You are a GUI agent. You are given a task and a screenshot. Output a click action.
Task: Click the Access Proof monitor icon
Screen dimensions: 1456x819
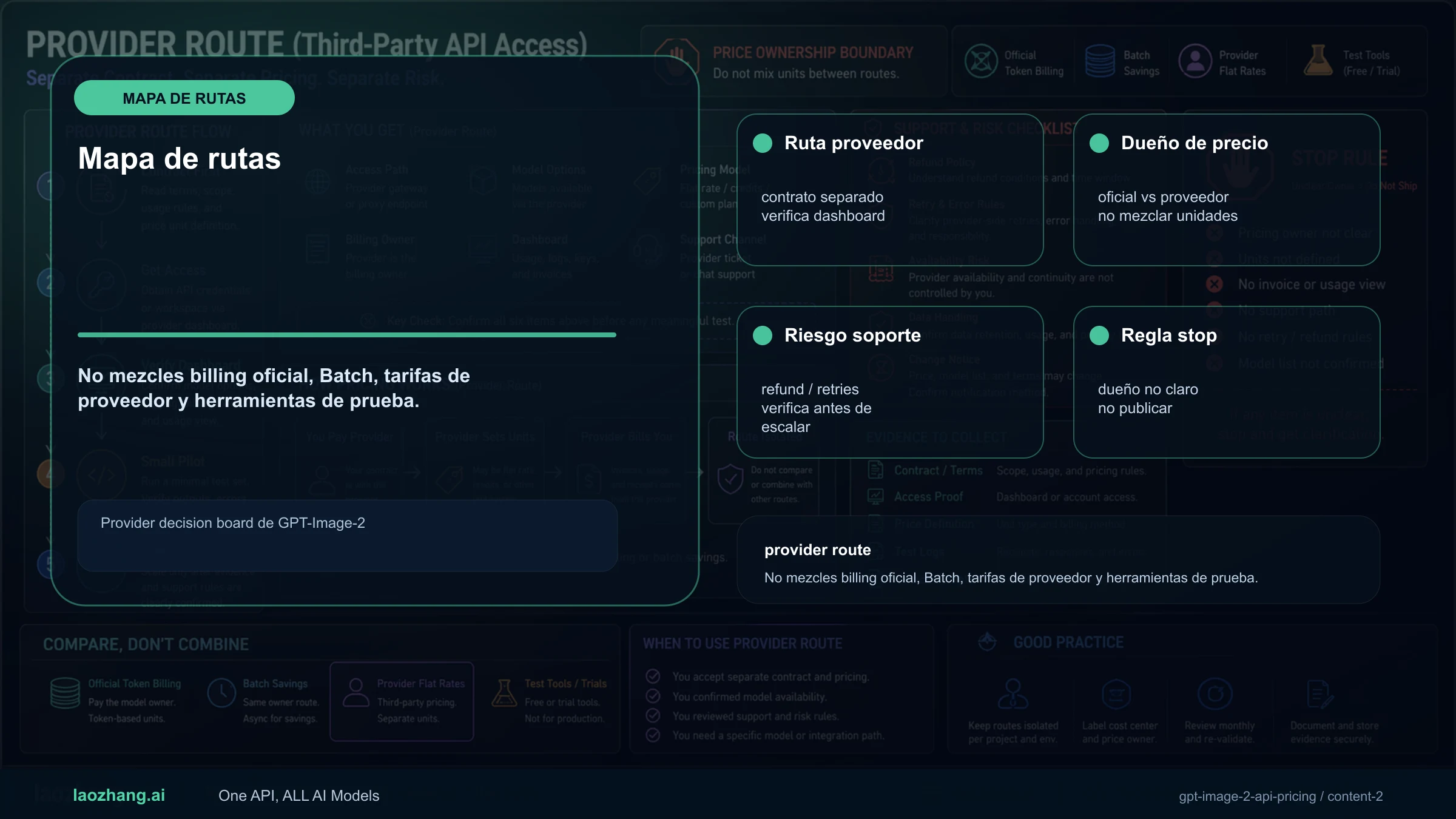coord(875,497)
